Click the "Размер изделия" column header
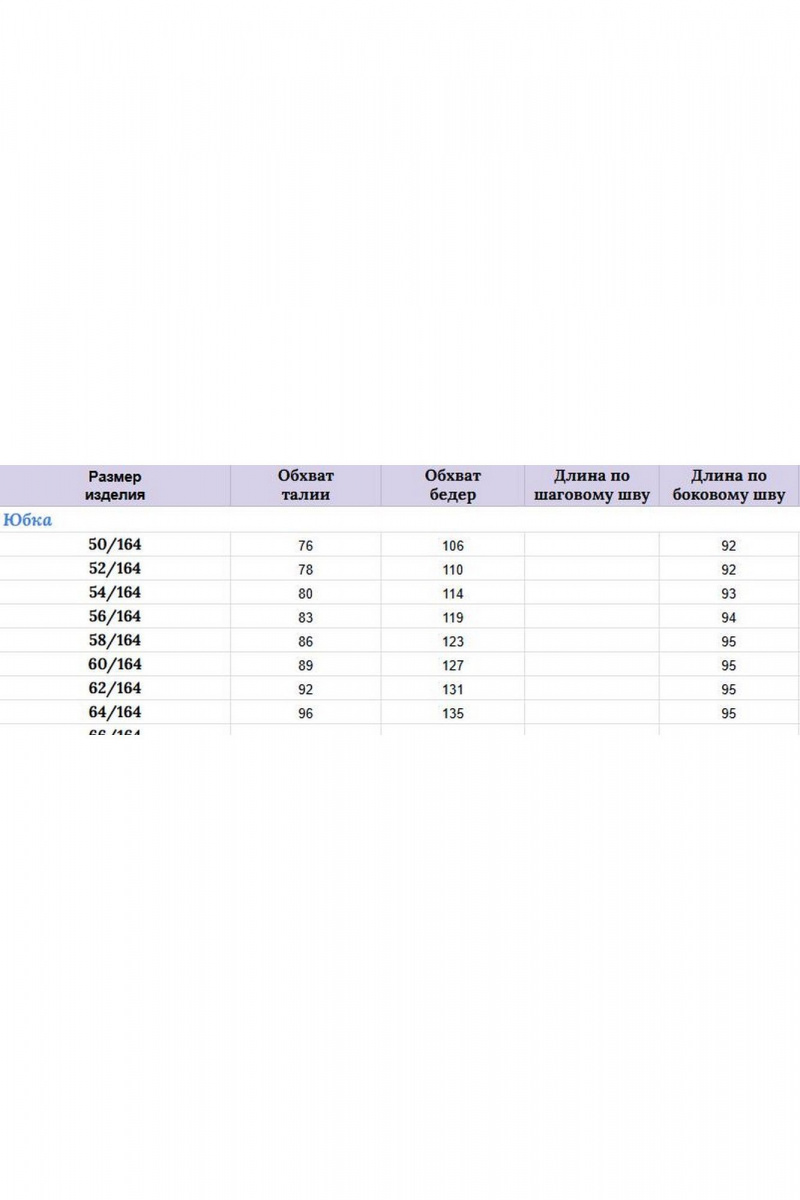The width and height of the screenshot is (800, 1200). click(x=115, y=486)
